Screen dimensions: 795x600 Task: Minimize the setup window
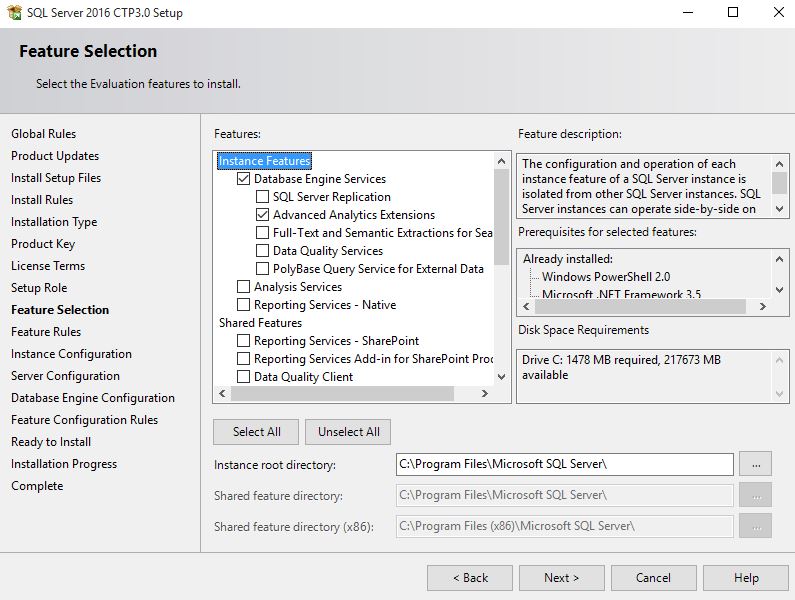688,12
